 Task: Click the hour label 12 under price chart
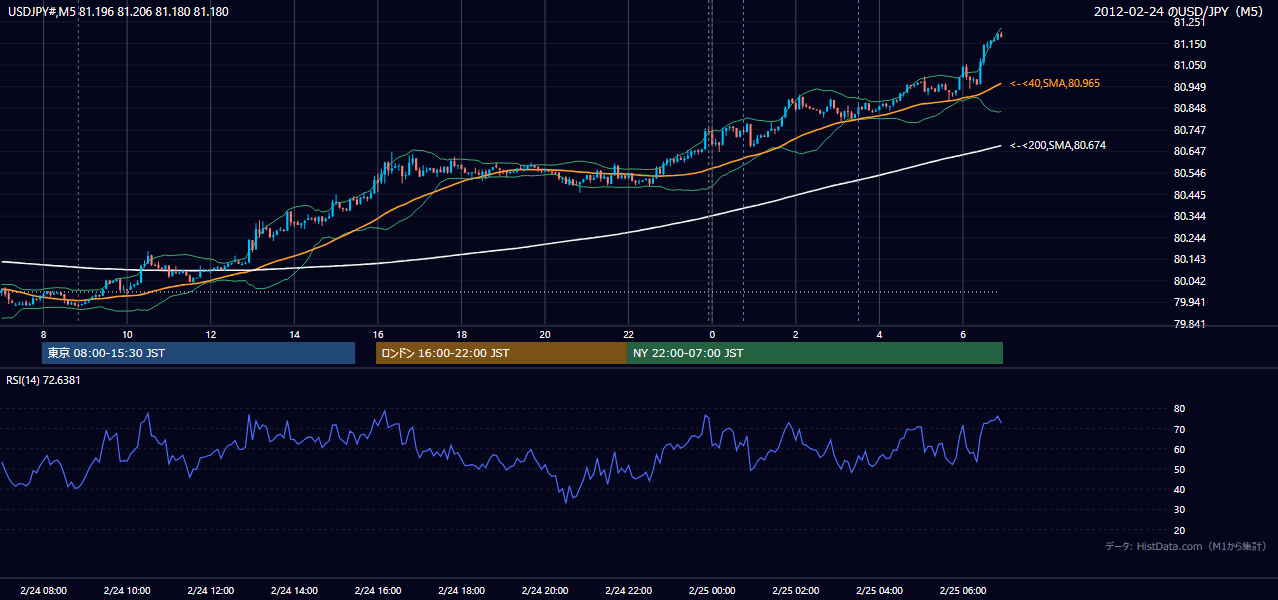210,334
